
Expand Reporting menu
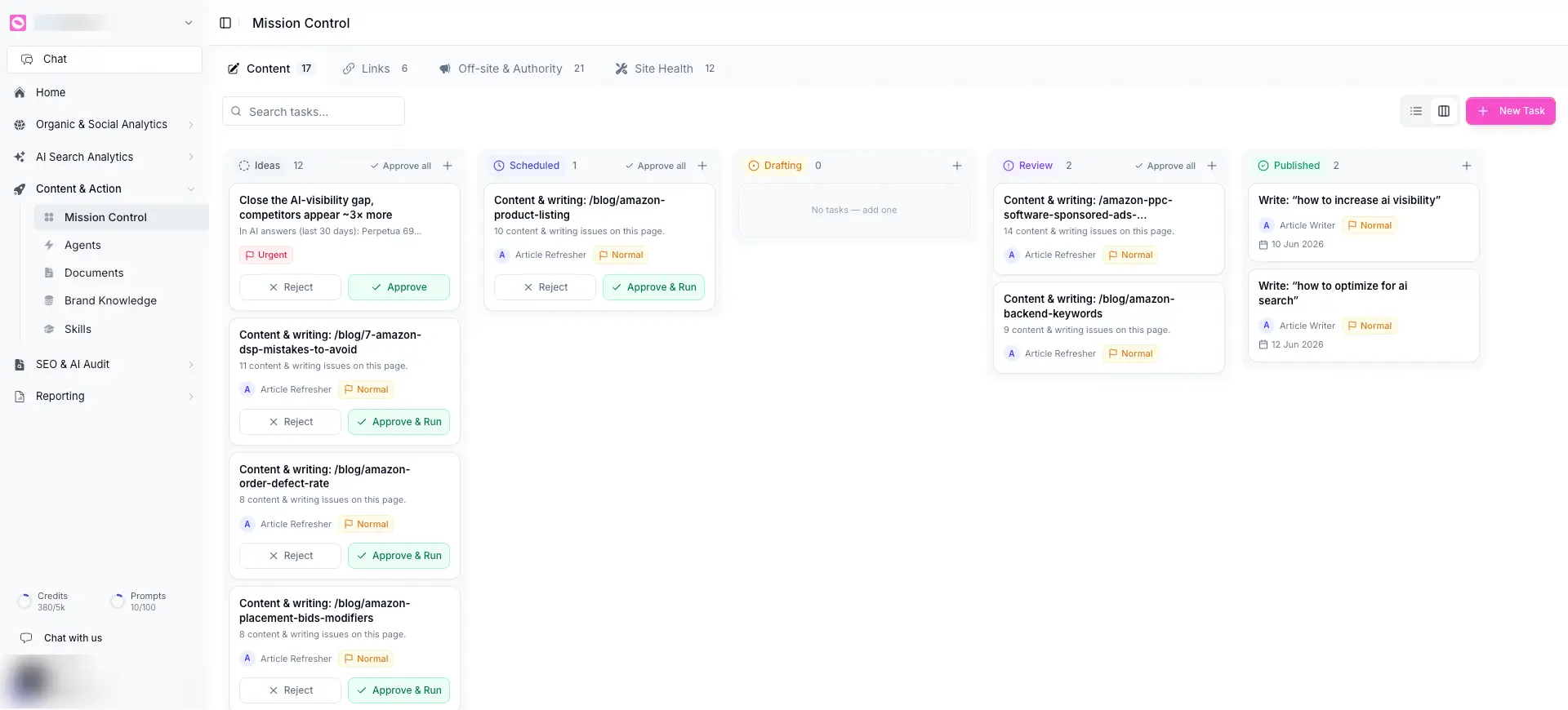coord(191,397)
